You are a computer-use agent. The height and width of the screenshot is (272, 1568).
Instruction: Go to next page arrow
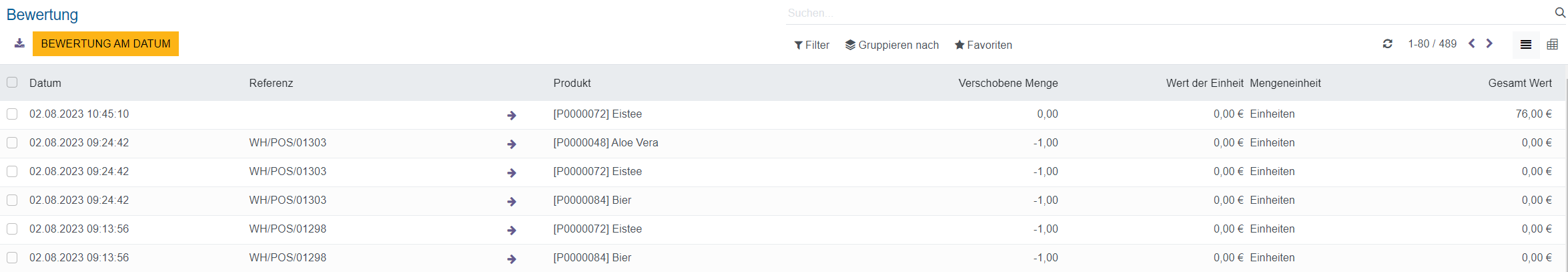click(1489, 44)
